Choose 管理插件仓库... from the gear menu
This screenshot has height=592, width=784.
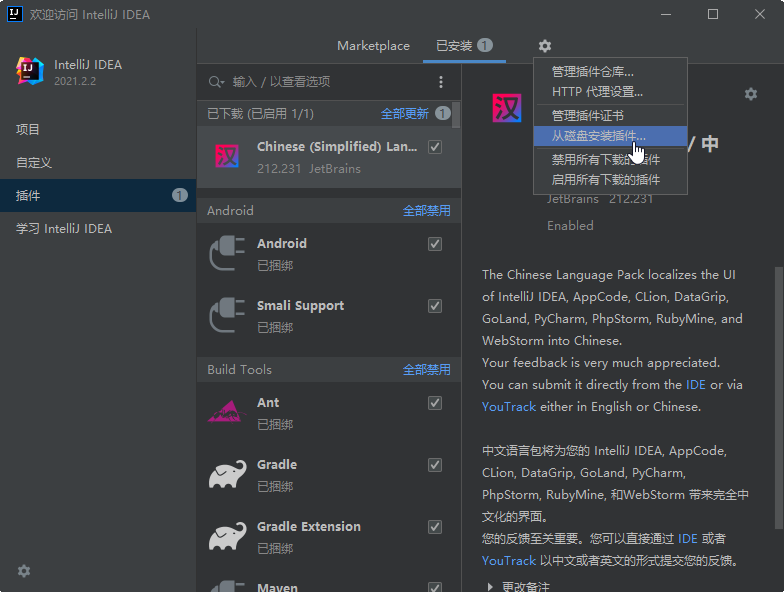pos(610,72)
